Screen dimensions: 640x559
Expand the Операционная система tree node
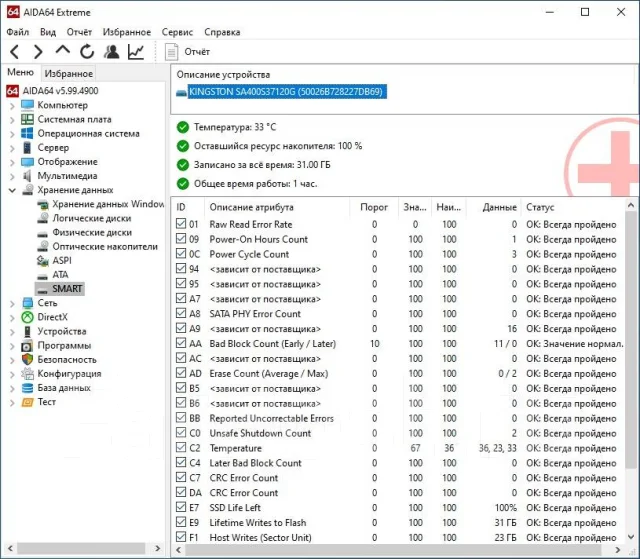(12, 134)
